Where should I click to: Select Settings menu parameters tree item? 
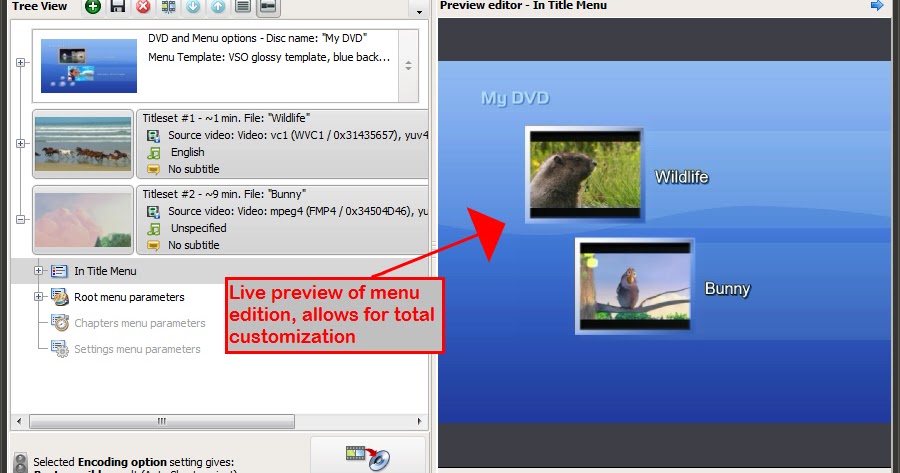[x=137, y=349]
